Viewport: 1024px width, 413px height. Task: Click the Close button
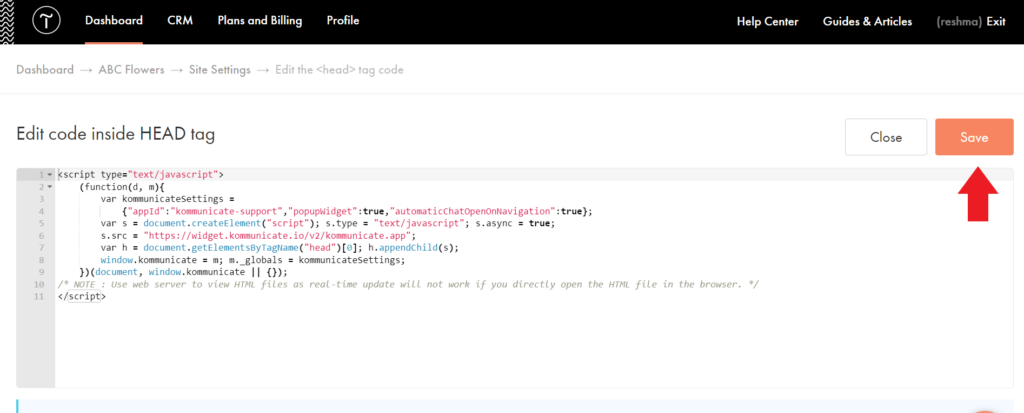click(x=886, y=137)
